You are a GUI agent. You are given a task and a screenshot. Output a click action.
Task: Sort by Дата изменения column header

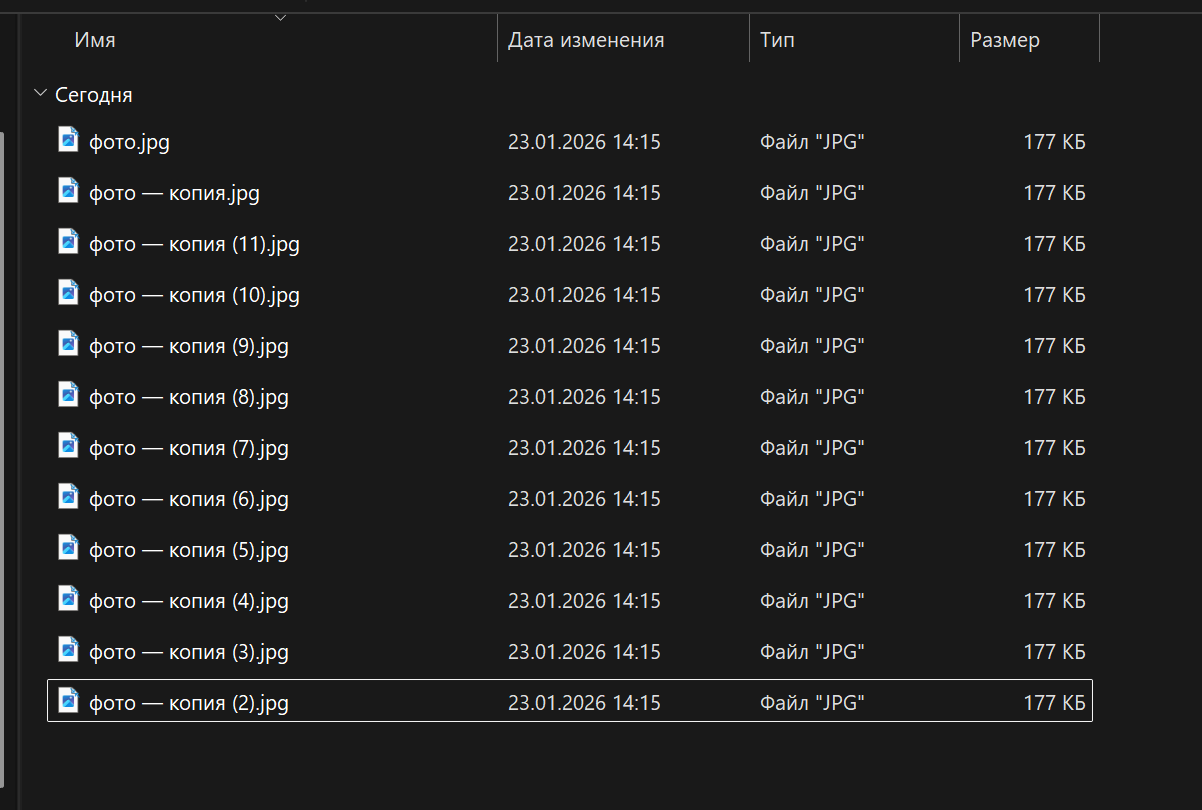(586, 40)
